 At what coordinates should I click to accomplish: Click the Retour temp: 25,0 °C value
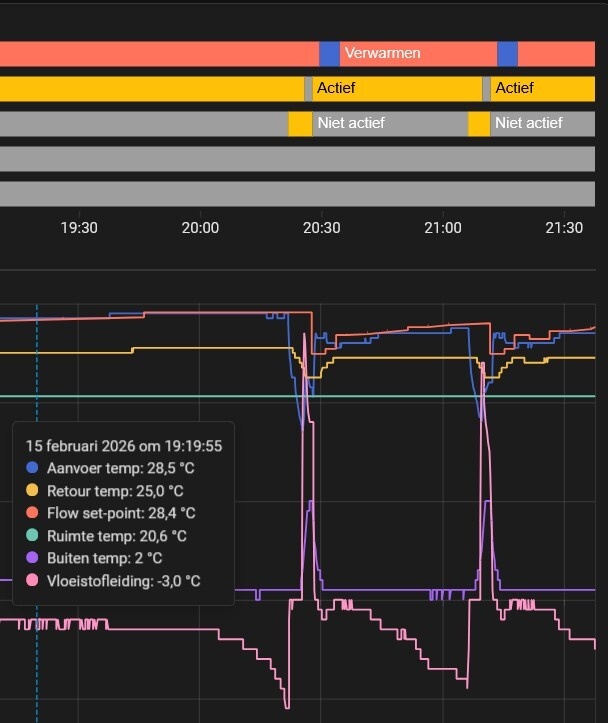[115, 491]
